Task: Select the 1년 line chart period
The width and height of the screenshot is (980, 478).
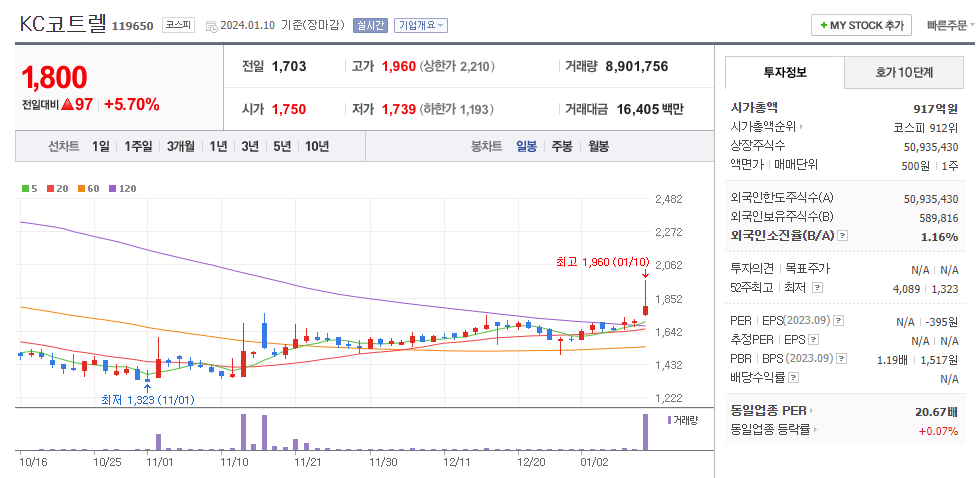Action: pyautogui.click(x=218, y=147)
